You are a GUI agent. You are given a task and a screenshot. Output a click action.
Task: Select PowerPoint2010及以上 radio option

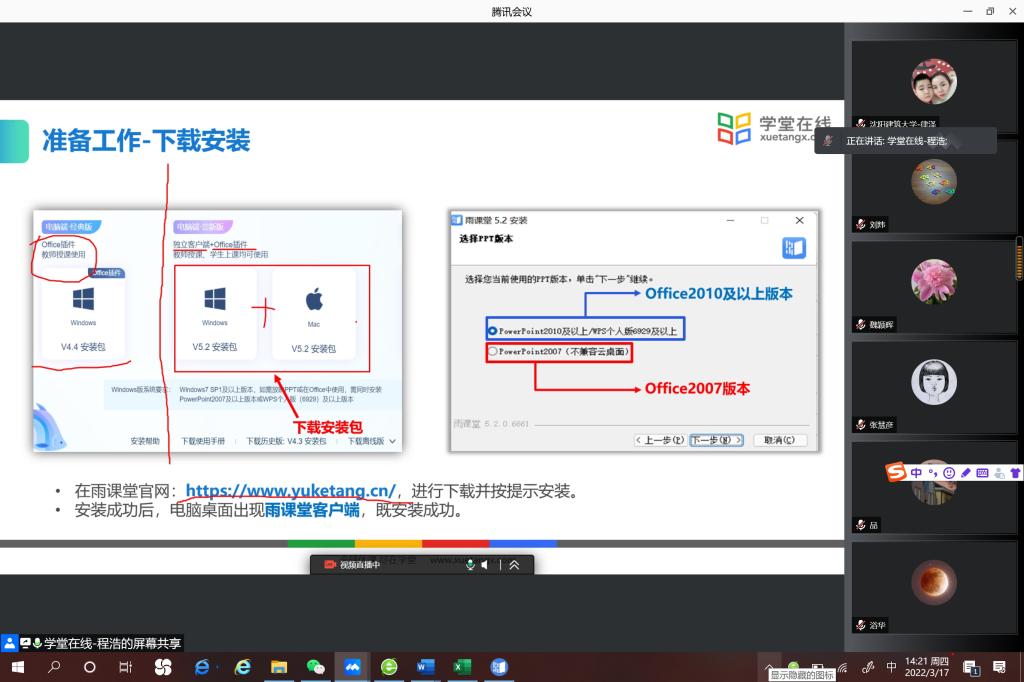pos(492,330)
